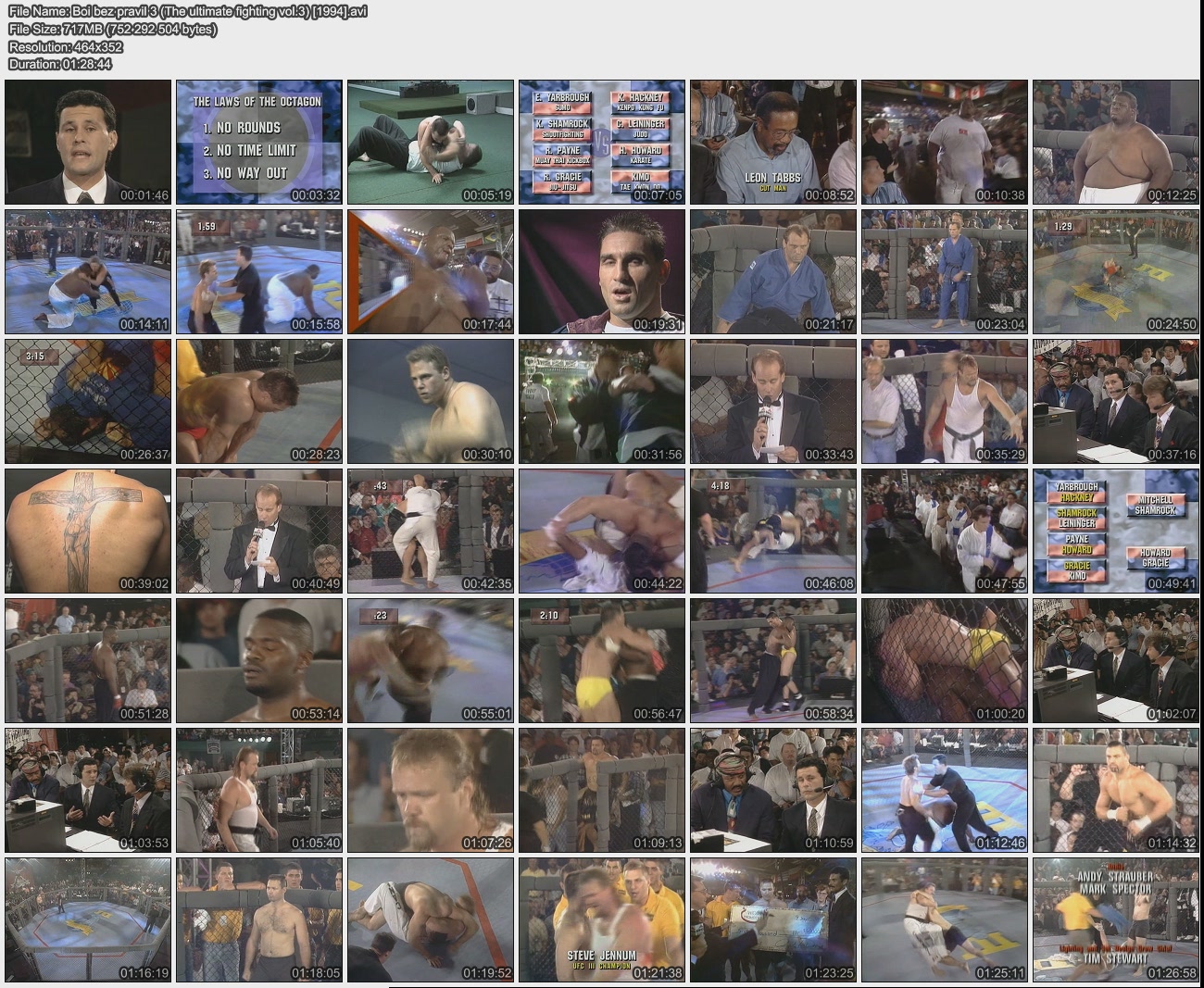Select the interview close-up thumbnail at 00:19:31
1204x988 pixels.
click(x=601, y=271)
